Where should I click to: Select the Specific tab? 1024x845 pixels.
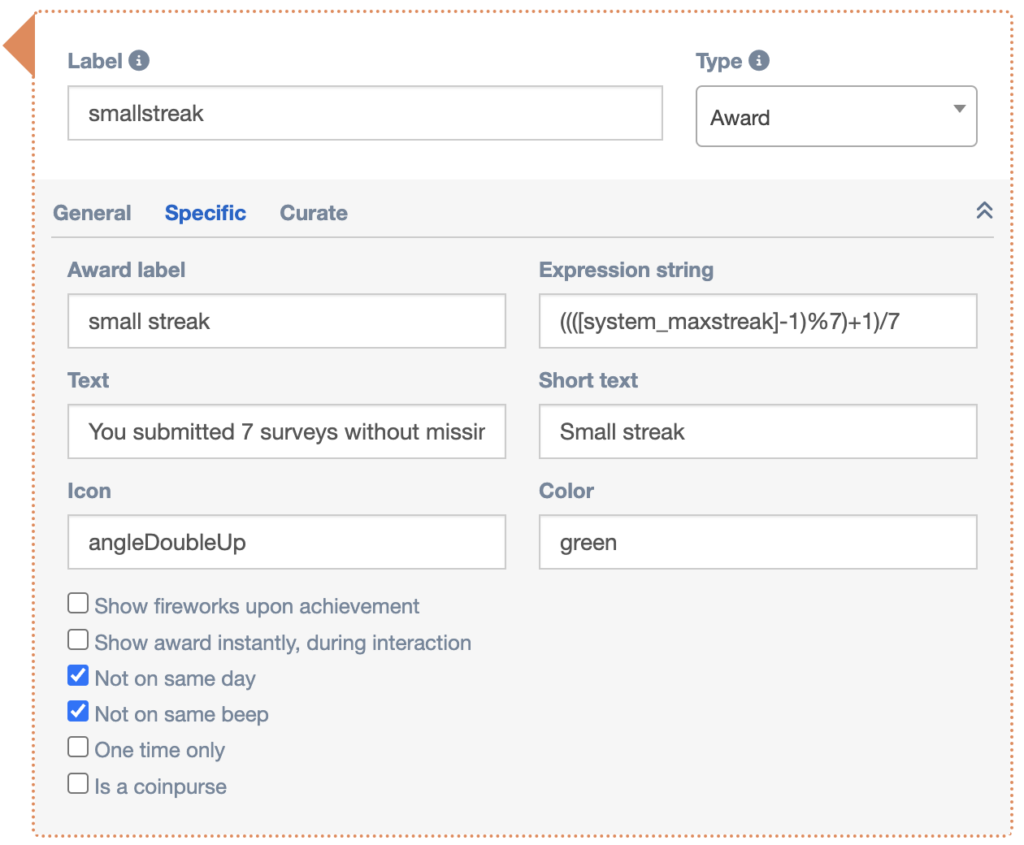(x=205, y=213)
